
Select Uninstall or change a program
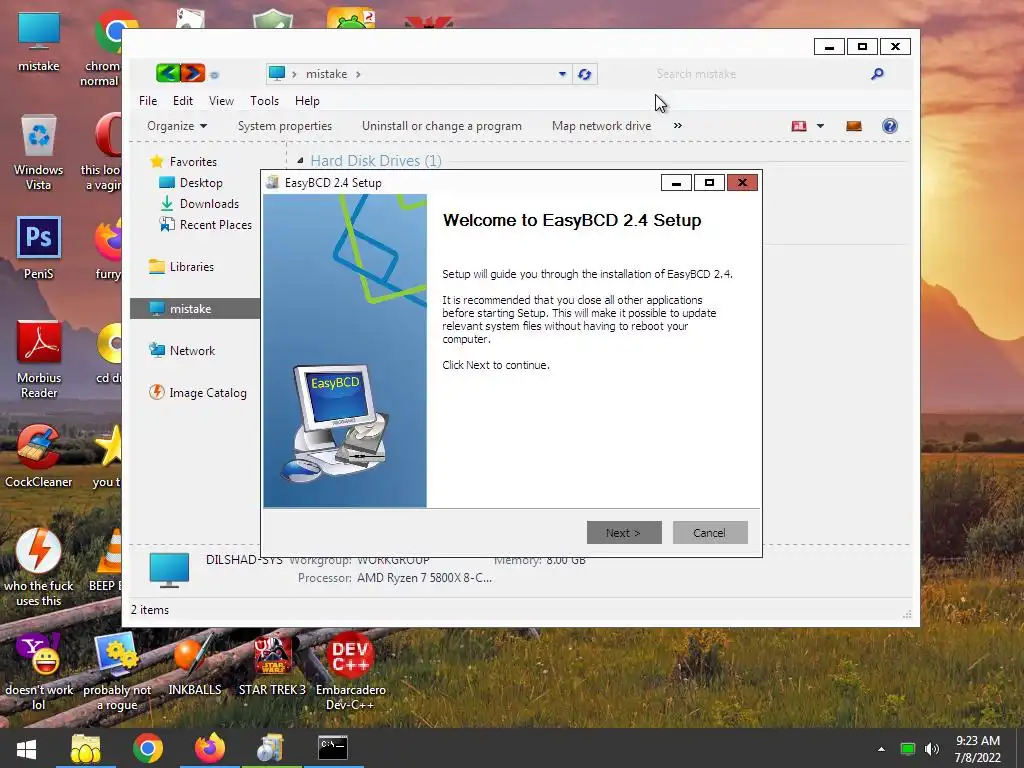pyautogui.click(x=441, y=125)
